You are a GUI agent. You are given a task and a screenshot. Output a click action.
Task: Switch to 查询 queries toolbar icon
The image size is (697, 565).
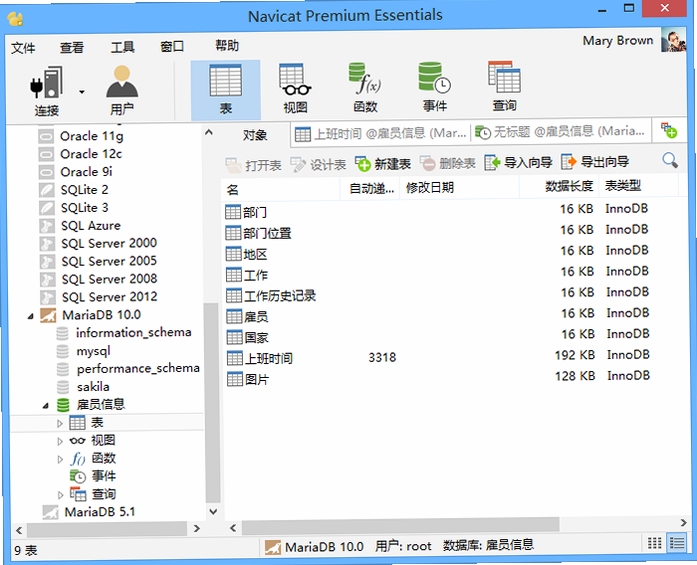click(504, 87)
